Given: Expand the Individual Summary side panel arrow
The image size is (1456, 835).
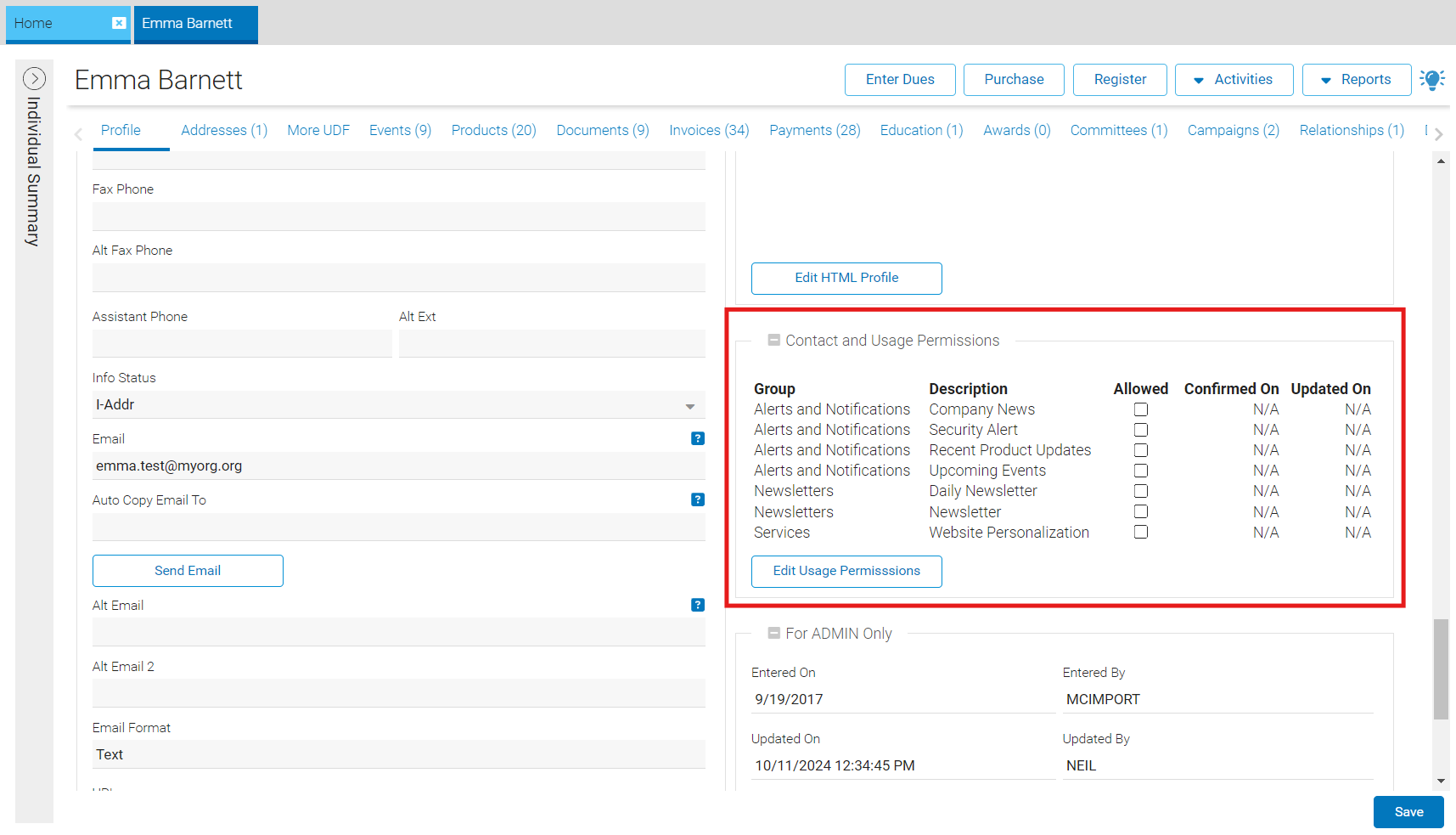Looking at the screenshot, I should pyautogui.click(x=34, y=79).
